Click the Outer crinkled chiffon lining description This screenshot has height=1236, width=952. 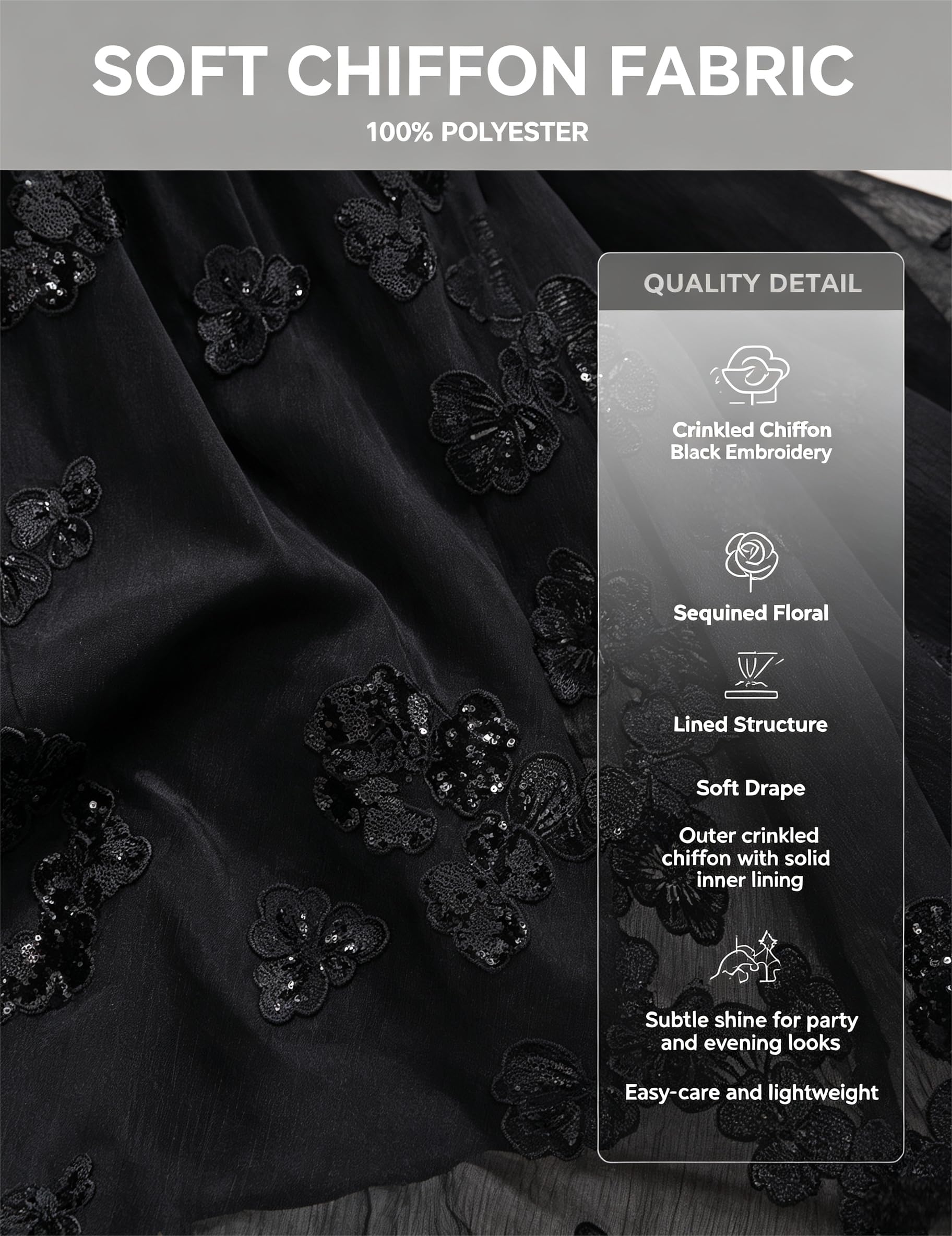[x=746, y=858]
